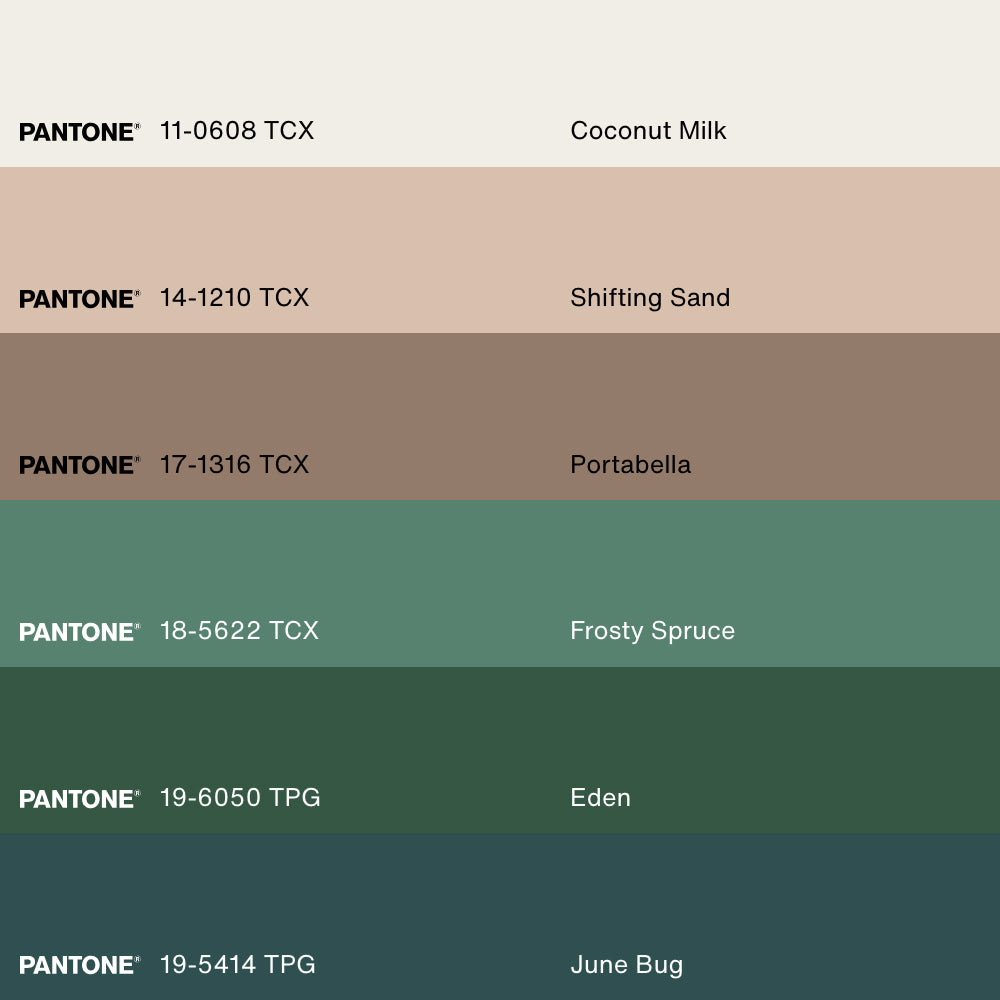Click the Frosty Spruce name label
The width and height of the screenshot is (1000, 1000).
(652, 631)
